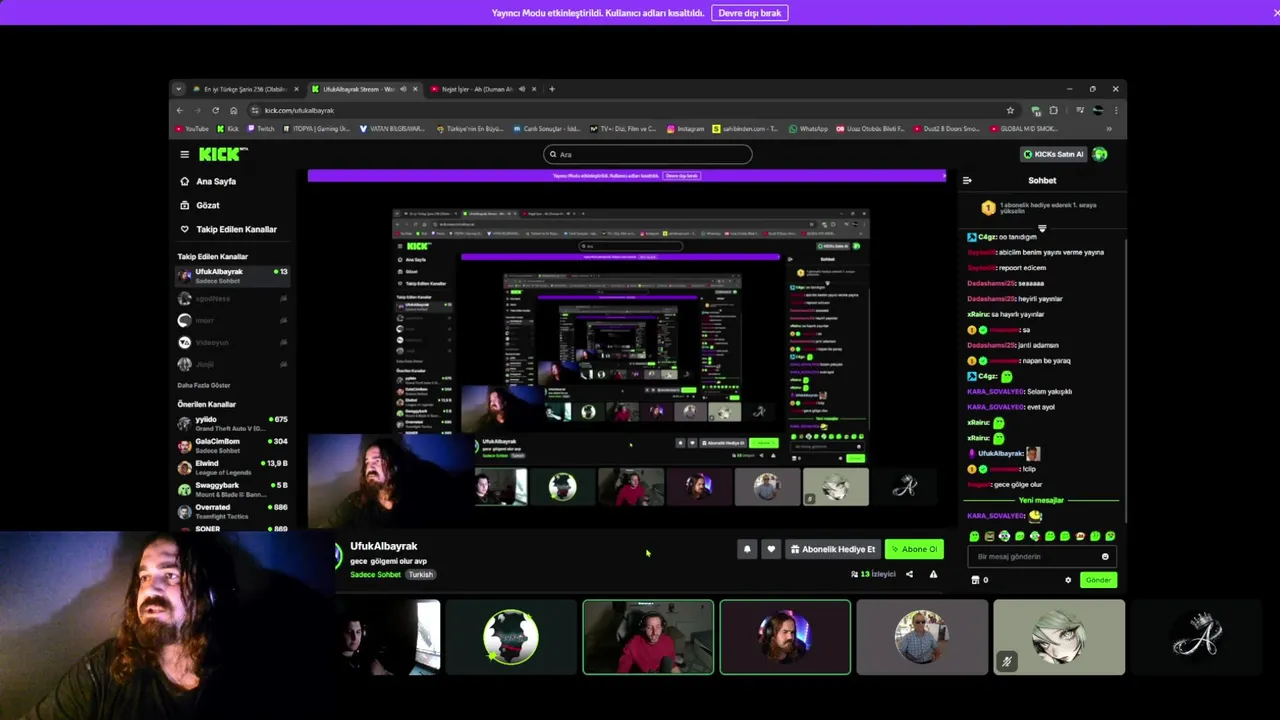Click the report warning triangle icon

tap(933, 574)
